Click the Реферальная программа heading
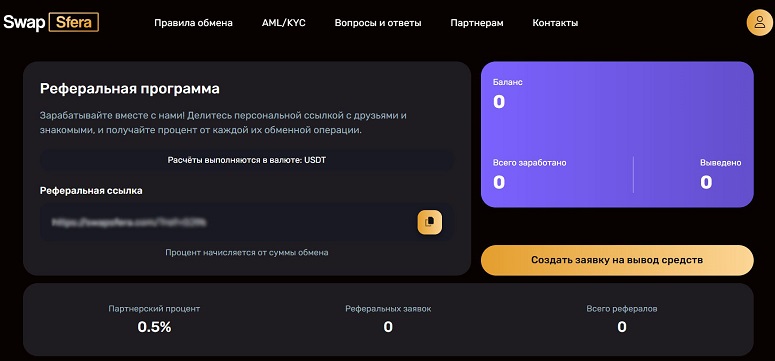This screenshot has width=775, height=361. tap(129, 89)
